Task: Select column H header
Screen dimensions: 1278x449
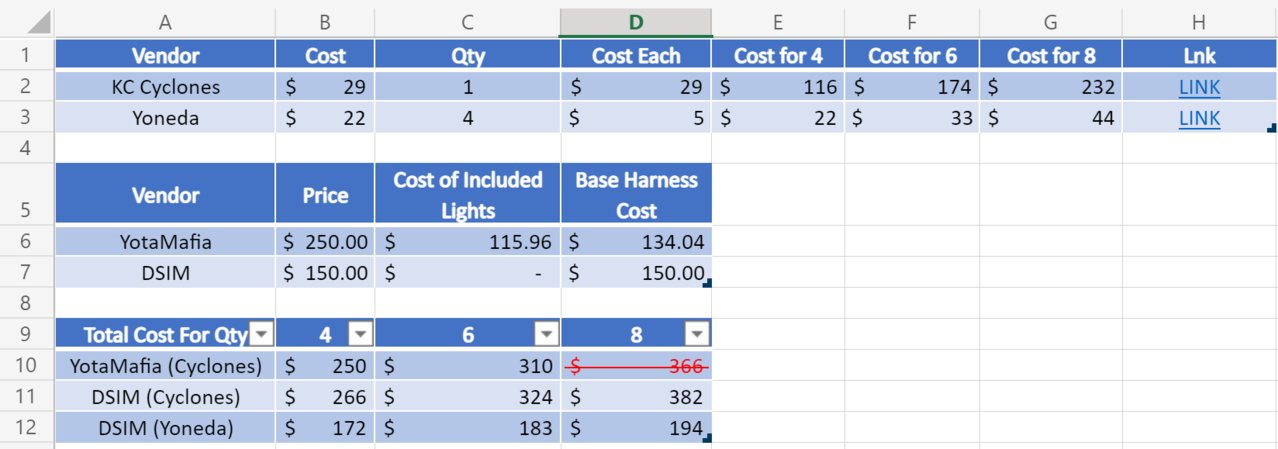Action: [1199, 22]
